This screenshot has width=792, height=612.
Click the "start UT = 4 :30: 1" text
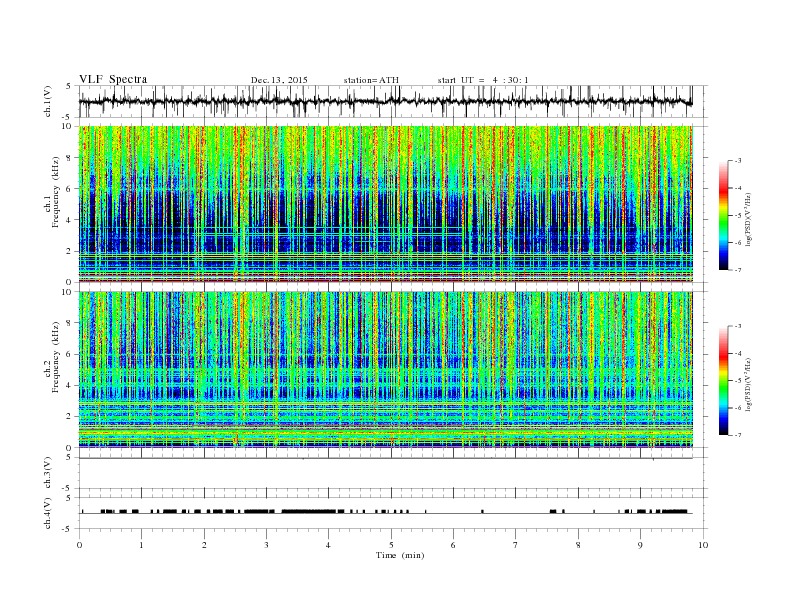(483, 80)
